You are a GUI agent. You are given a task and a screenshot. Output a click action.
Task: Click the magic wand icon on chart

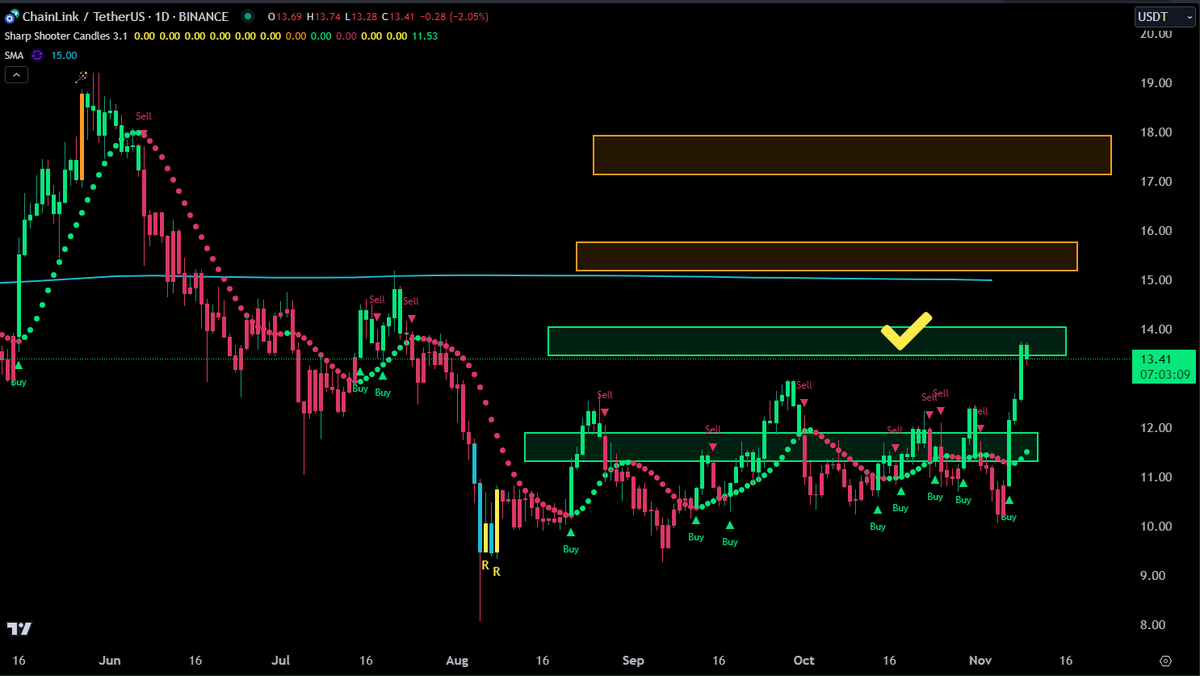pos(82,77)
